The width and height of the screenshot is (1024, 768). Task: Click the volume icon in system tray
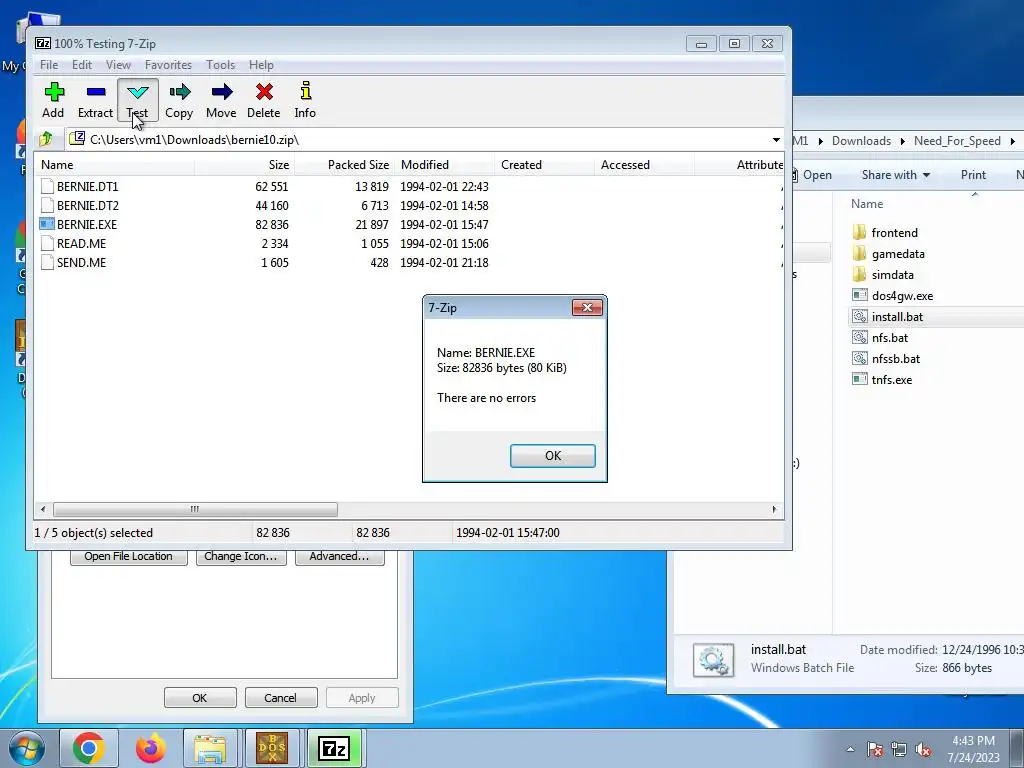point(923,750)
